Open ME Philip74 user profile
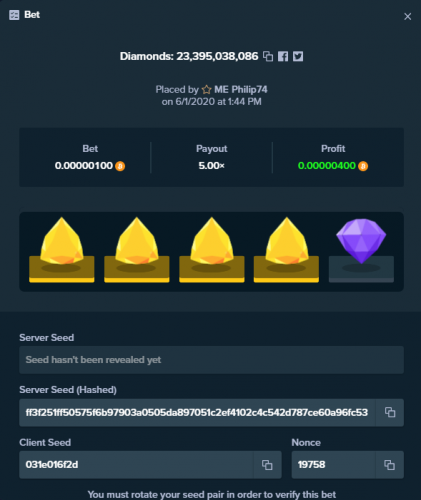The width and height of the screenshot is (421, 500). point(241,89)
